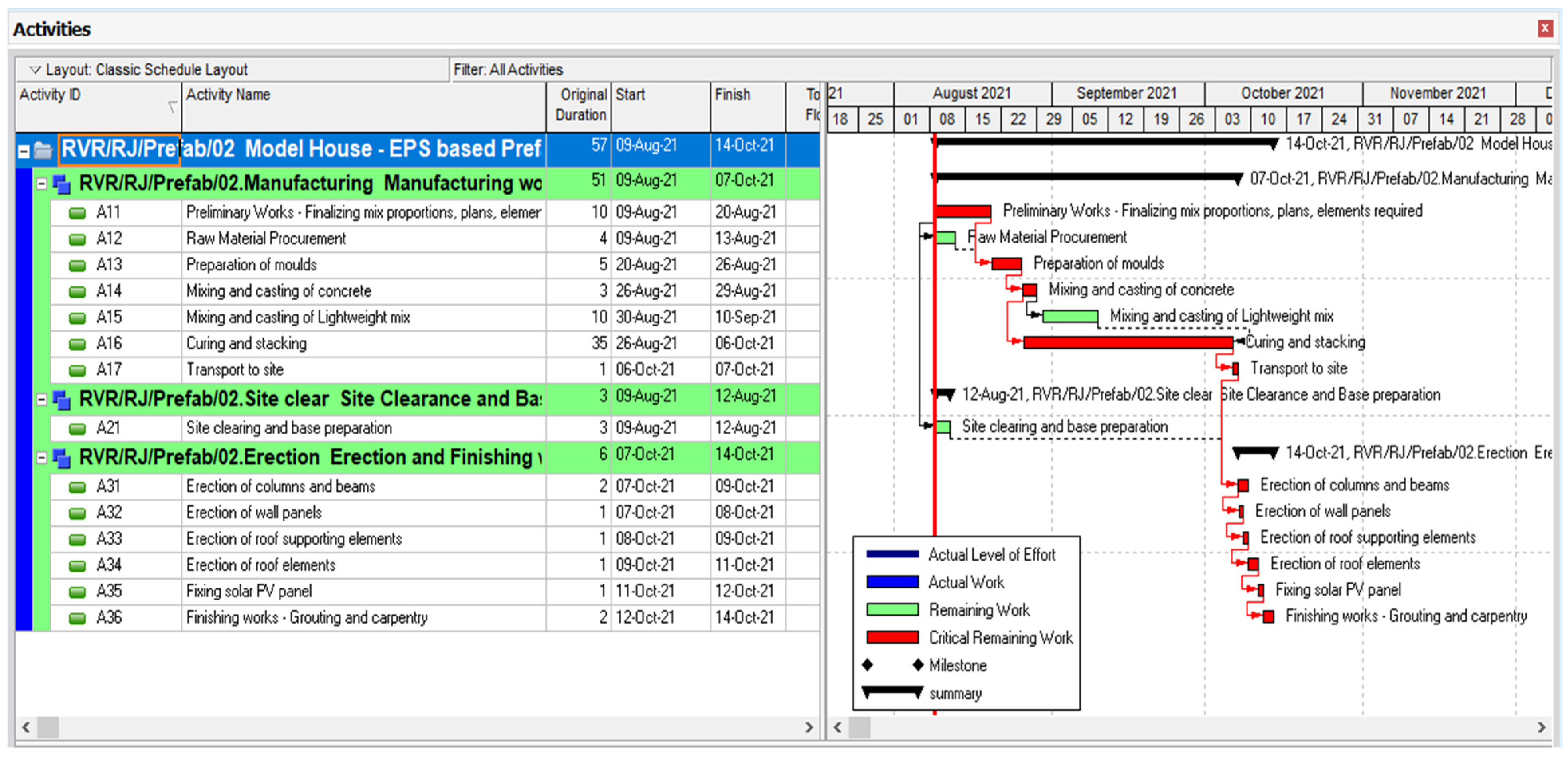Click the WBS icon of the Site clear group

click(61, 399)
